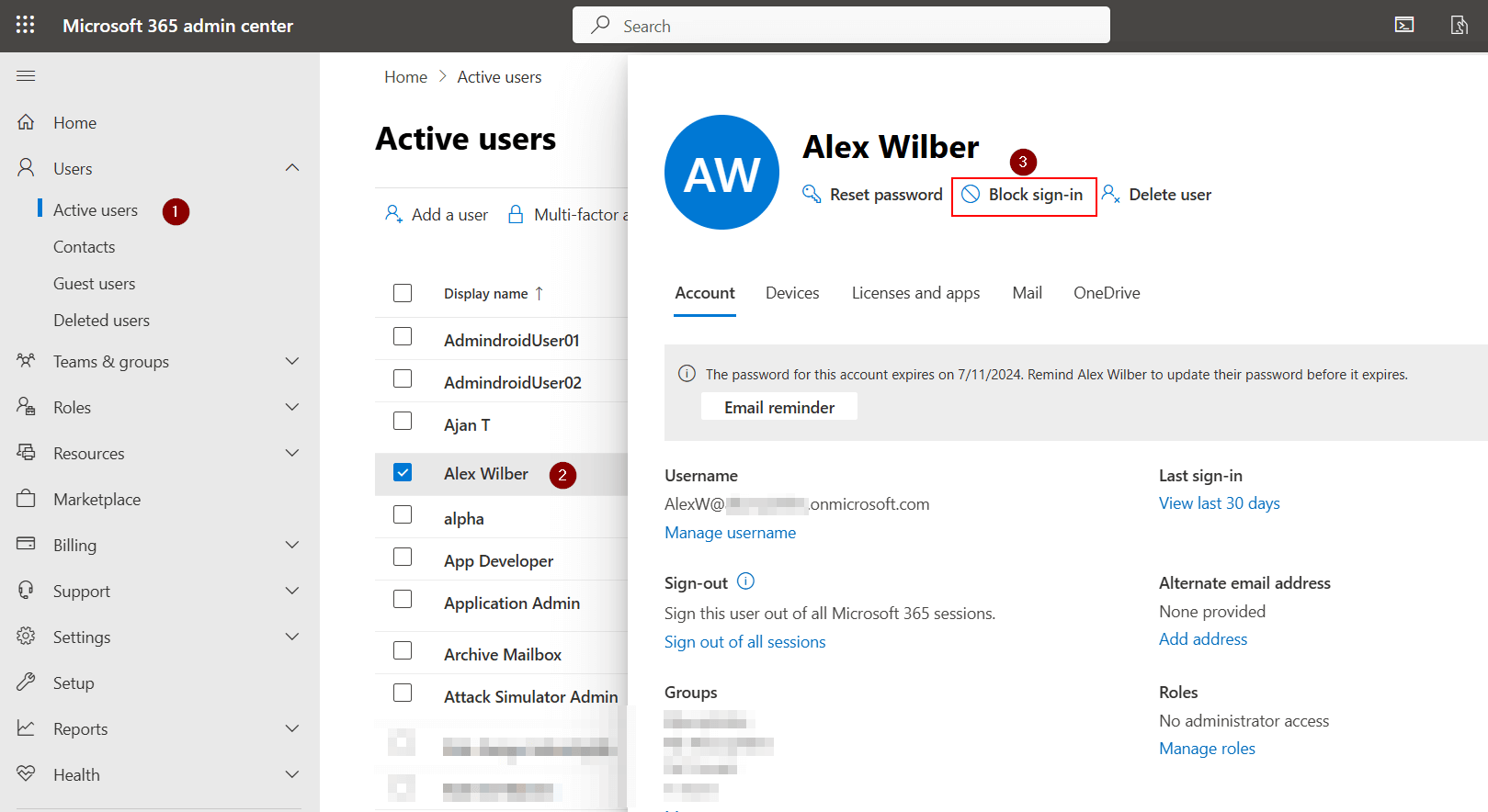Expand the Health chevron
1488x812 pixels.
[x=292, y=774]
